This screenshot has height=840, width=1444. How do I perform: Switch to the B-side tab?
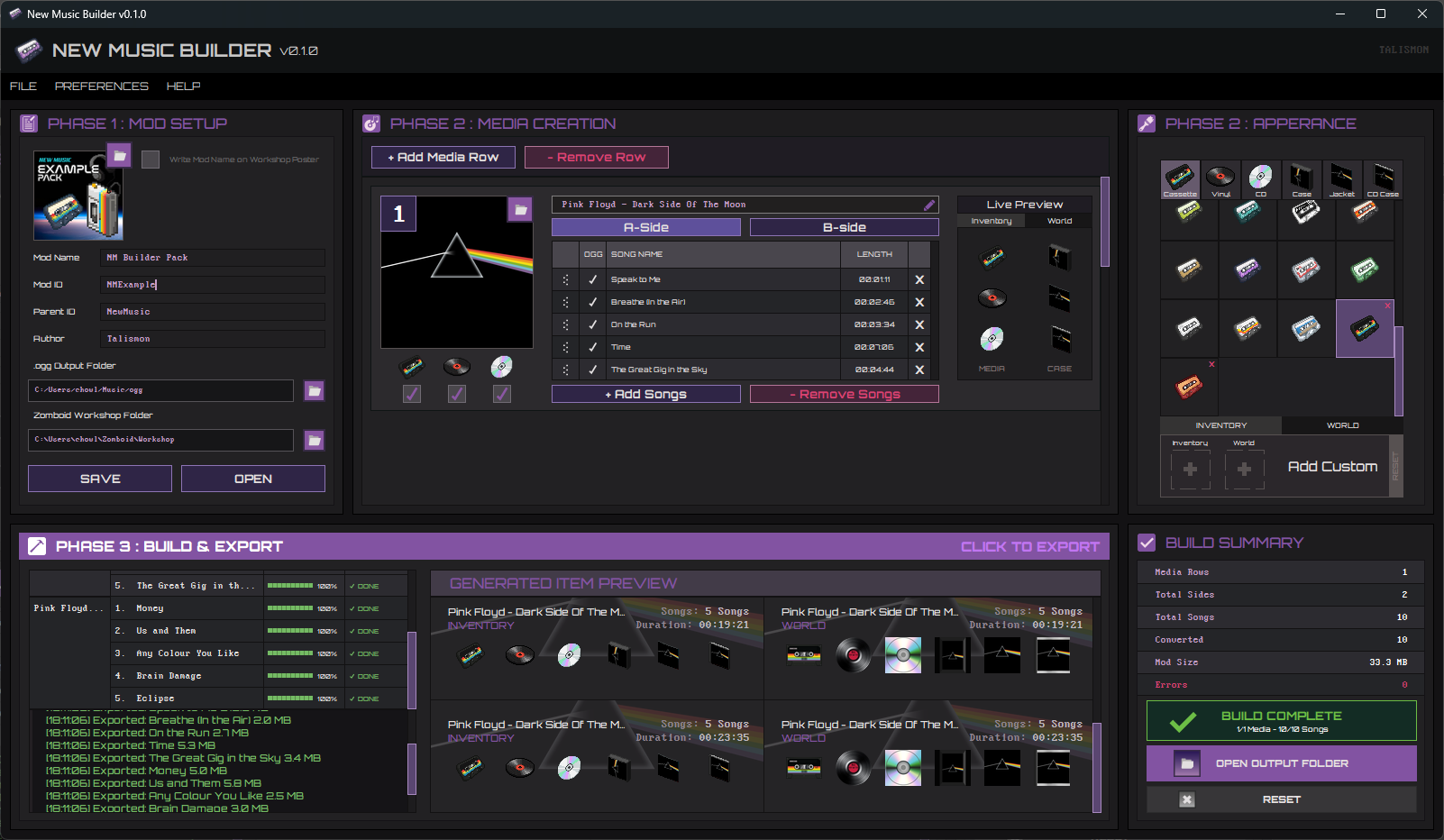[845, 227]
